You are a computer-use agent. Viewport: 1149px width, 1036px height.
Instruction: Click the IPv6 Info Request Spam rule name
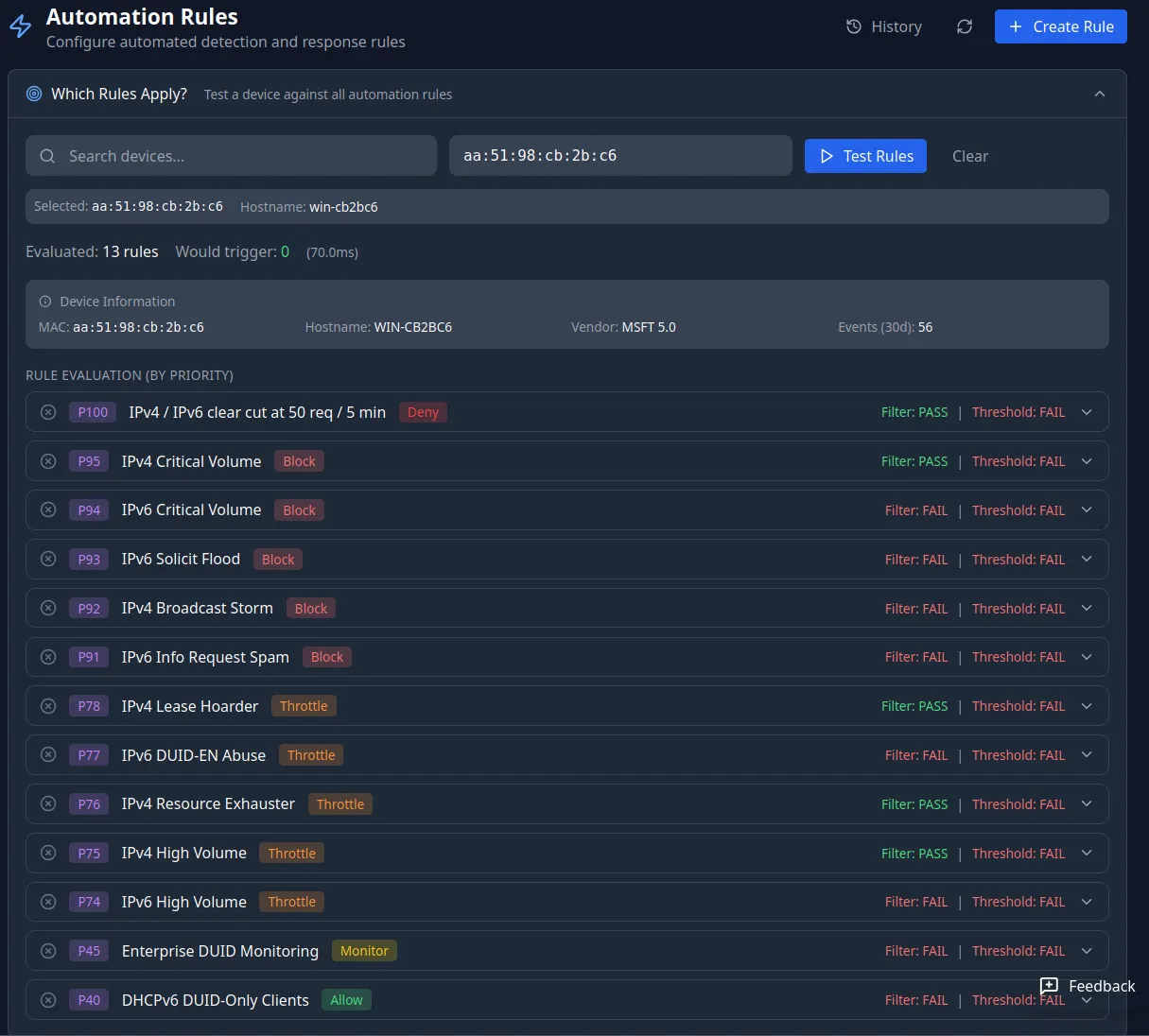pyautogui.click(x=205, y=657)
